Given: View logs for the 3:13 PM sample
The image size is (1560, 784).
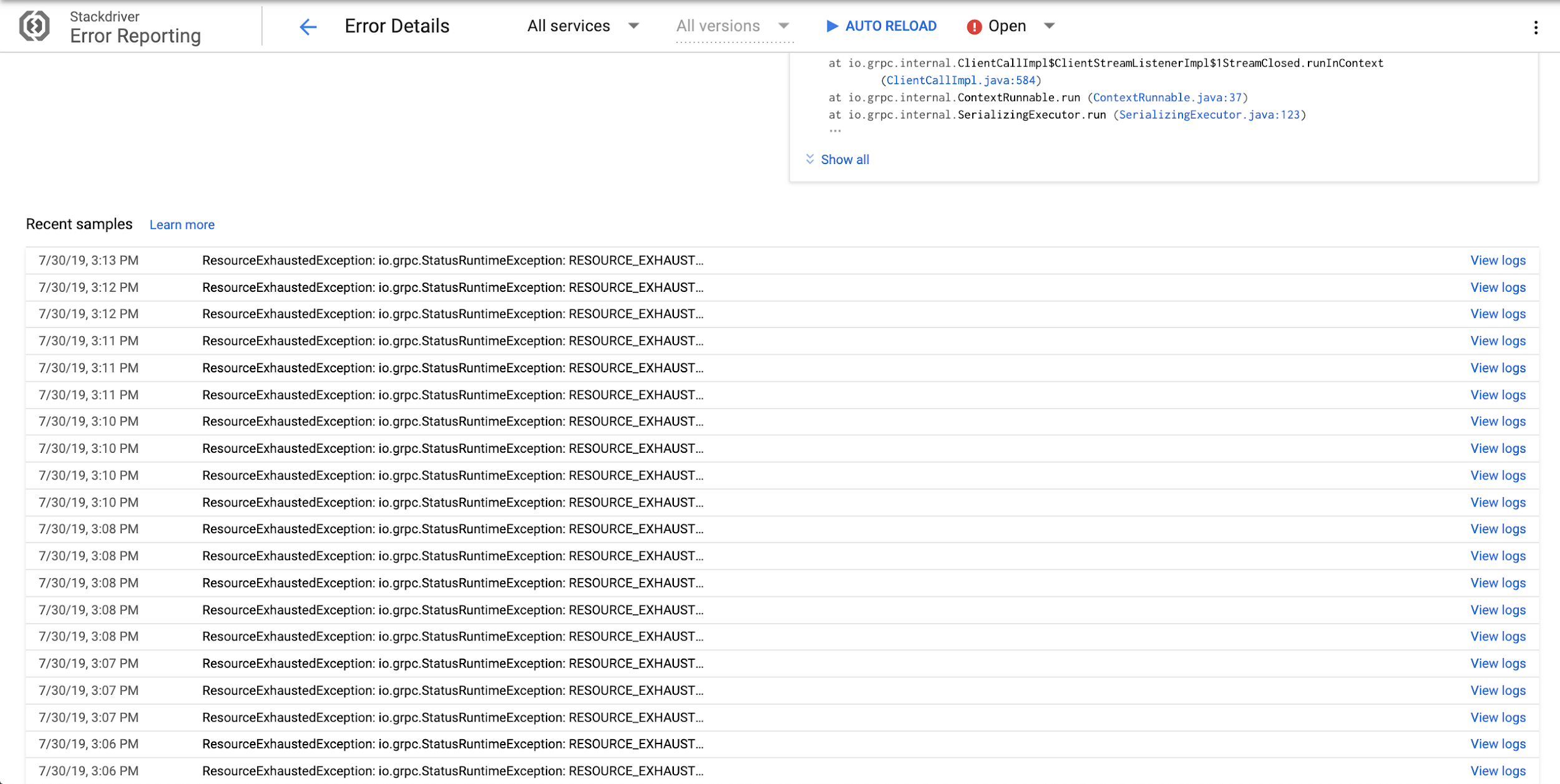Looking at the screenshot, I should (1498, 261).
